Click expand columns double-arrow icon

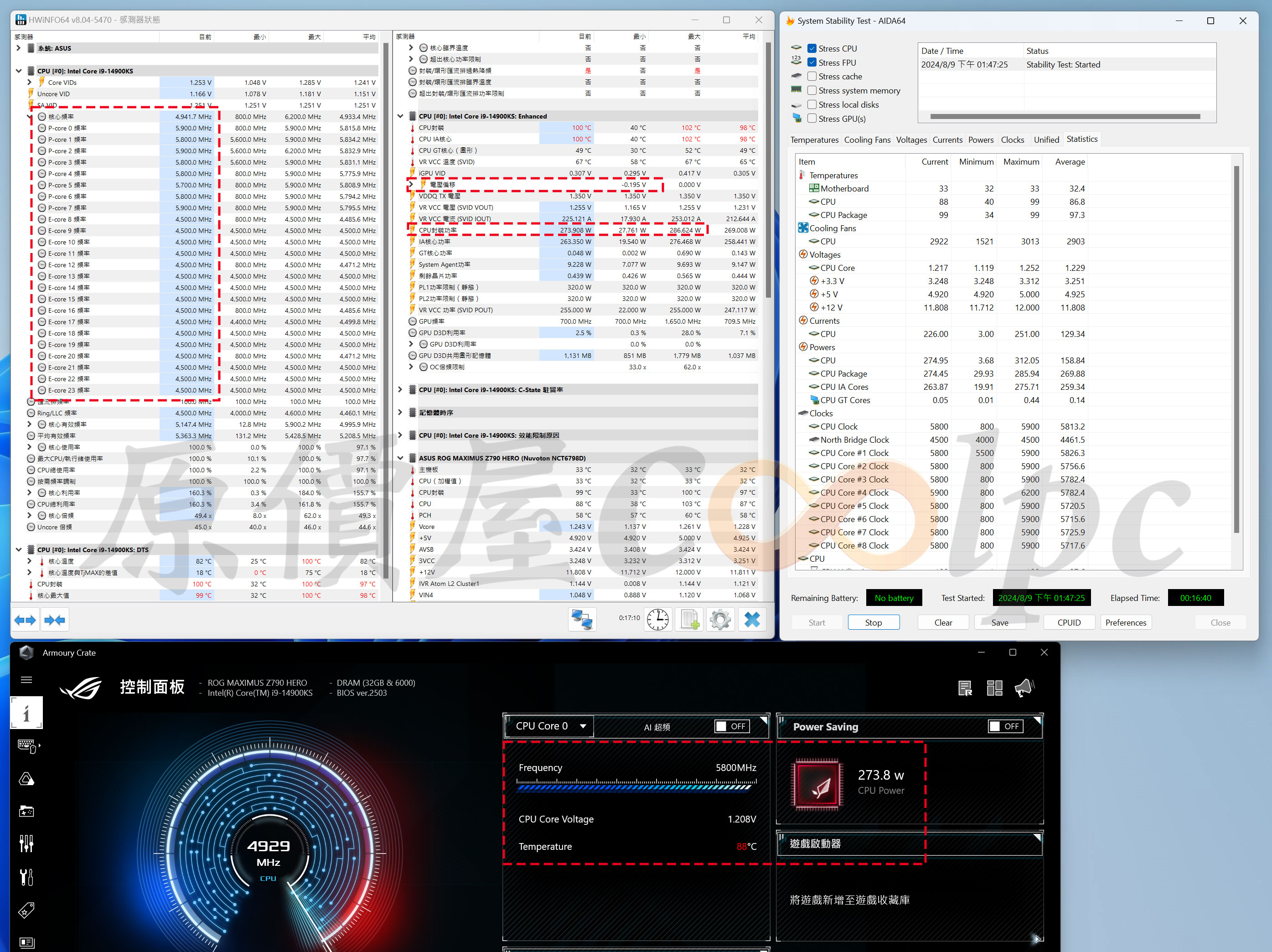point(25,620)
